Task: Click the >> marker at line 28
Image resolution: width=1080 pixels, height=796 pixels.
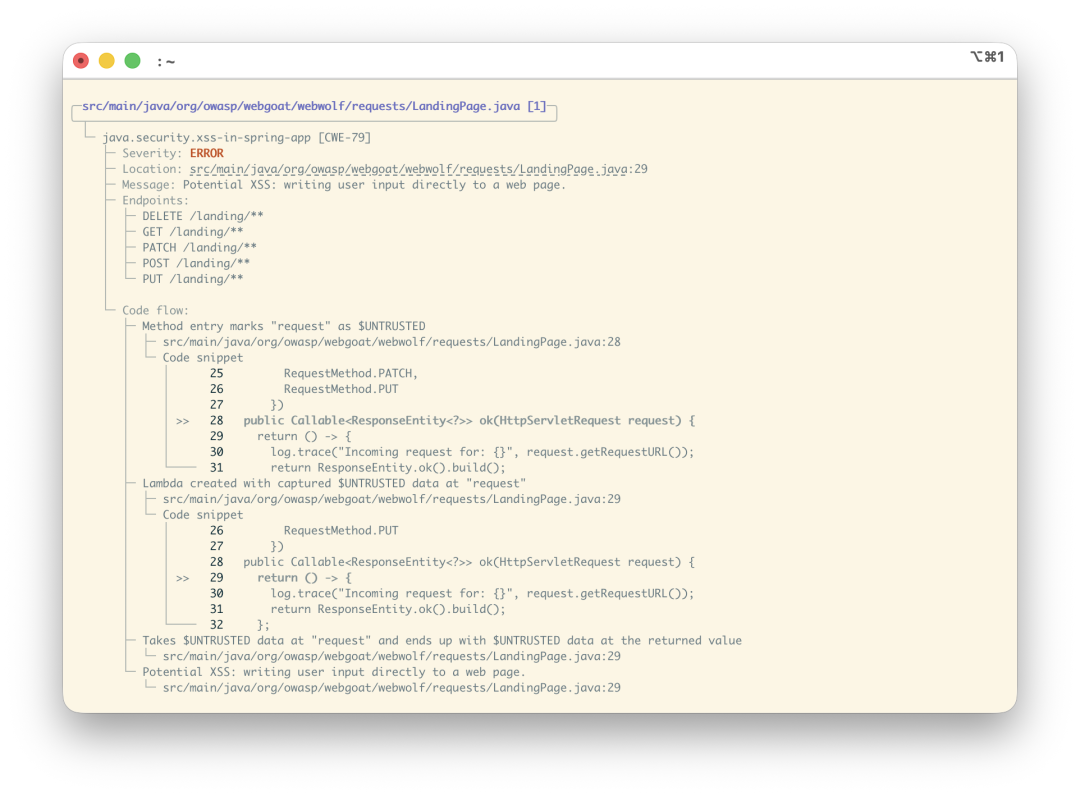Action: point(183,421)
